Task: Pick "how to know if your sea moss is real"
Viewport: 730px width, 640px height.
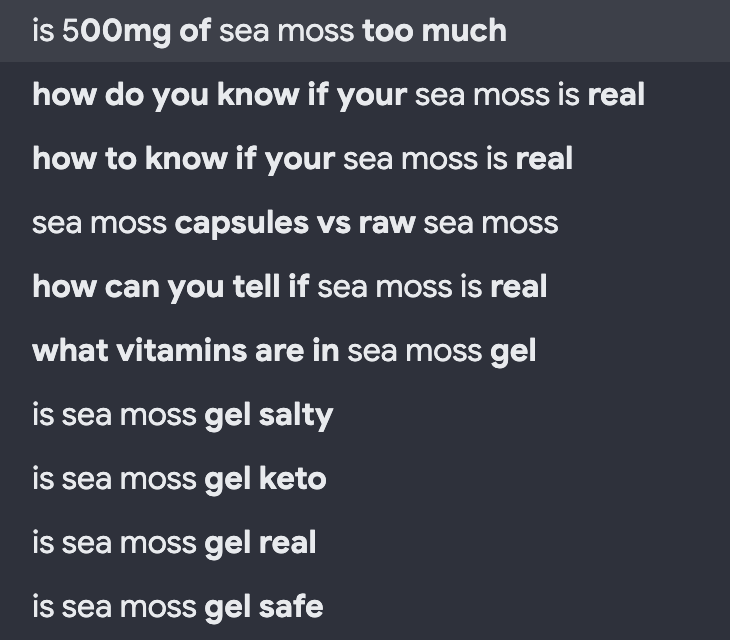Action: (365, 159)
